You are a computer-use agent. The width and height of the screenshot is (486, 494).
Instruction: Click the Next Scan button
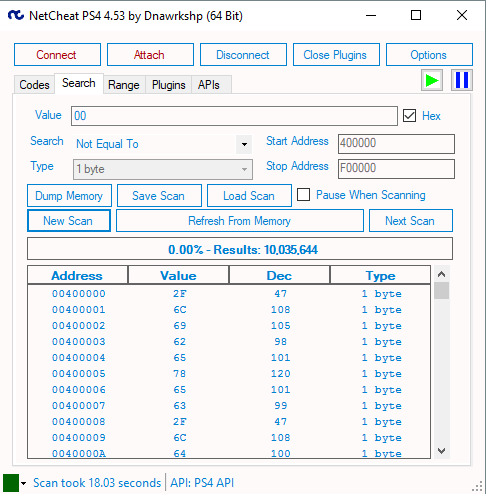pos(411,221)
